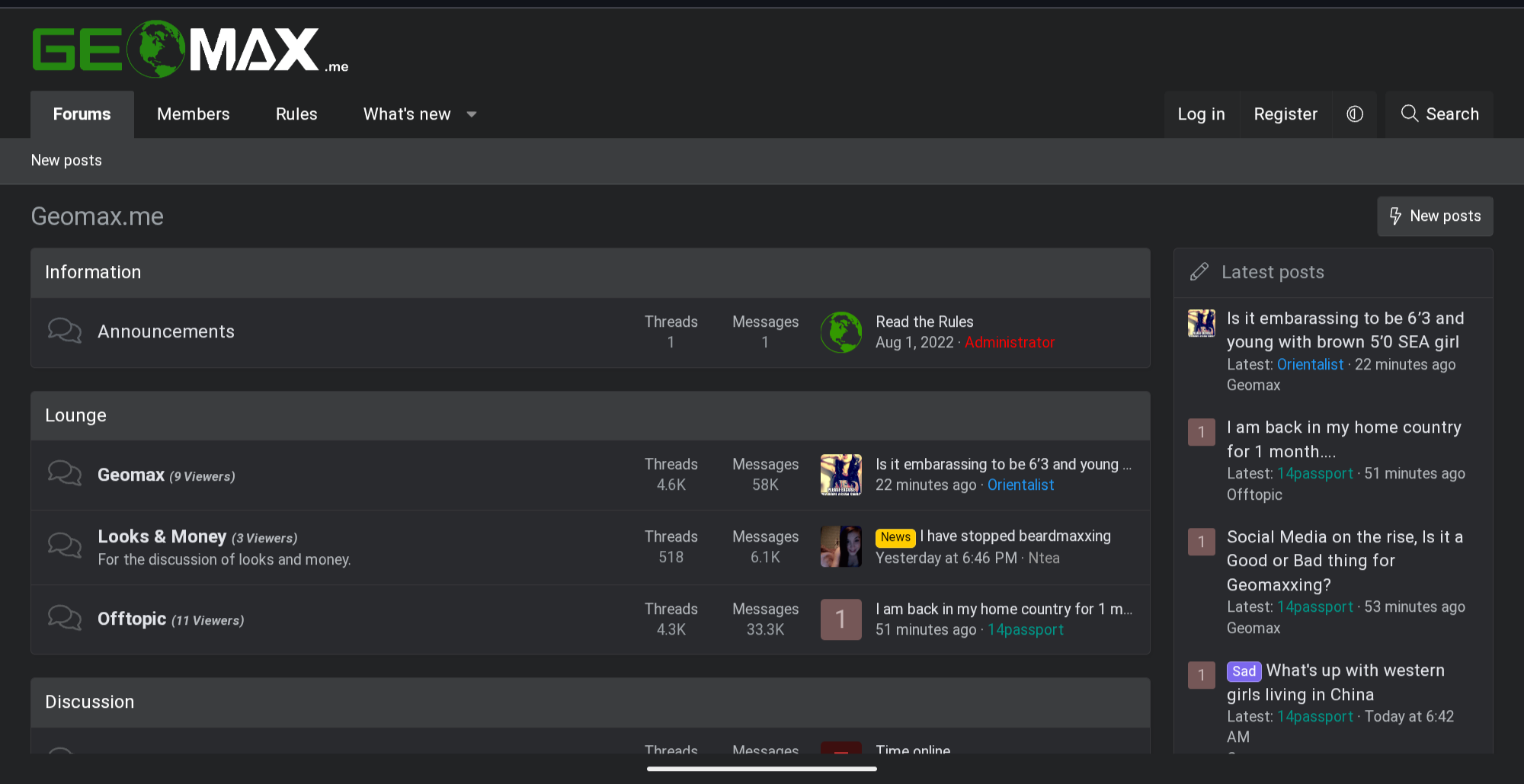
Task: Open the Administrator globe avatar in Announcements
Action: click(x=841, y=332)
